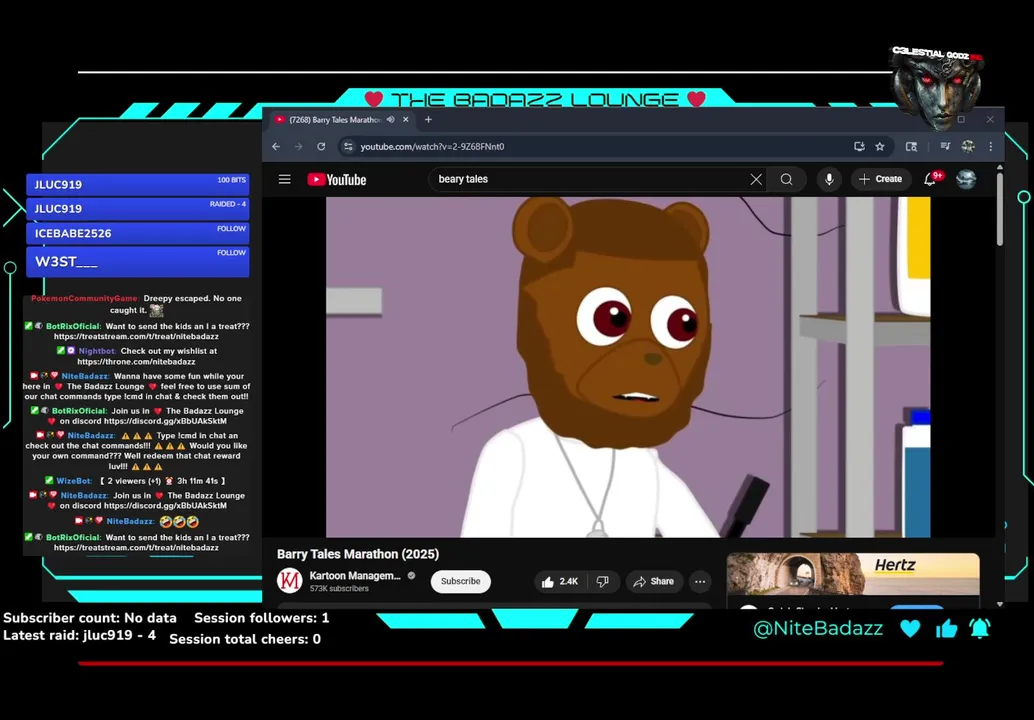Screen dimensions: 1034x720
Task: Open Chrome three-dot menu
Action: [990, 146]
